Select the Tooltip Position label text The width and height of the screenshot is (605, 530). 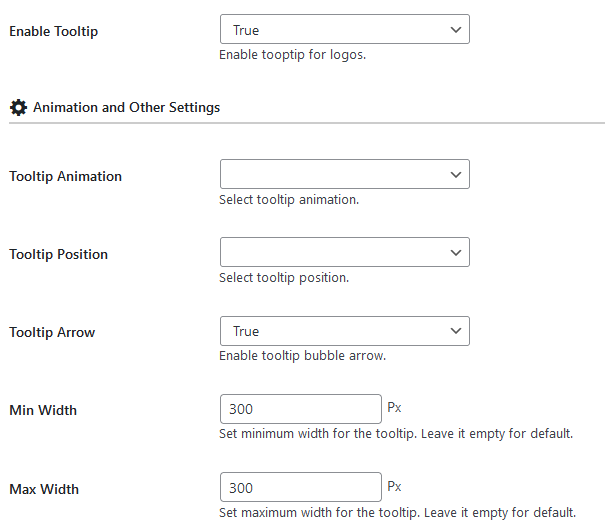[58, 254]
